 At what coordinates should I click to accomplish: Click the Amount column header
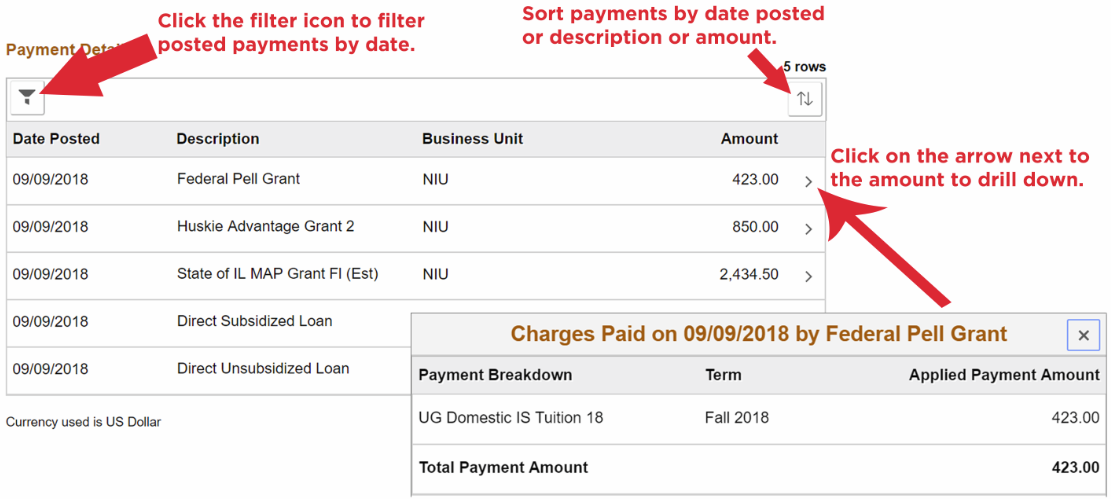click(x=749, y=139)
